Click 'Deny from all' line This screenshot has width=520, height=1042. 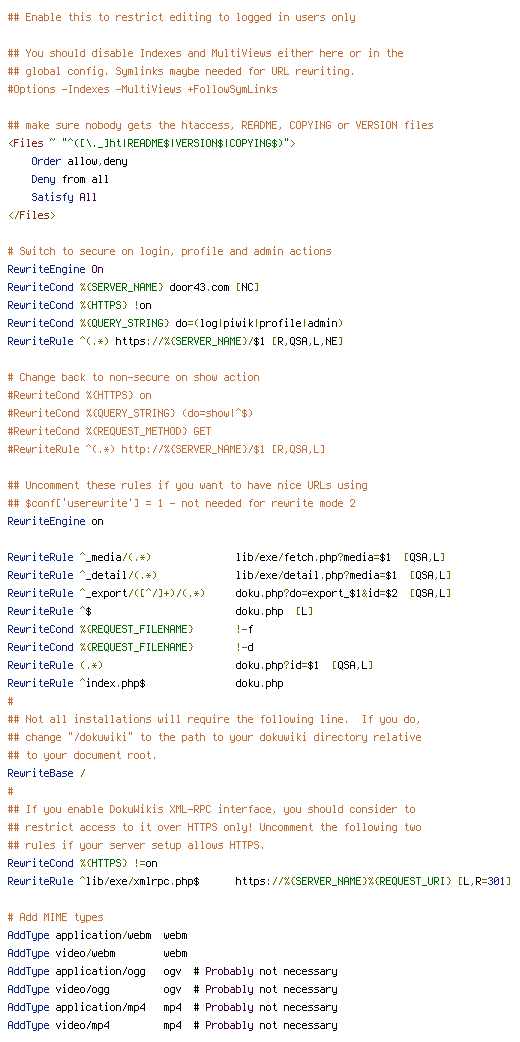point(70,179)
